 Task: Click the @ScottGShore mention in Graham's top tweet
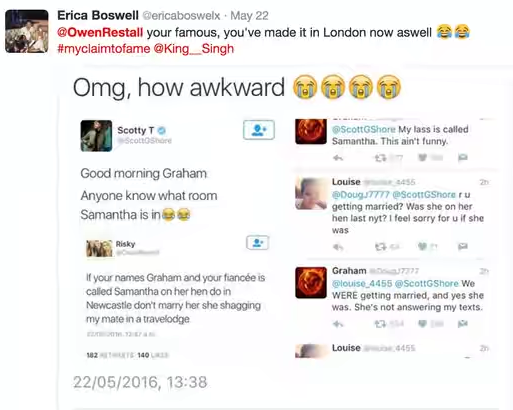coord(364,129)
